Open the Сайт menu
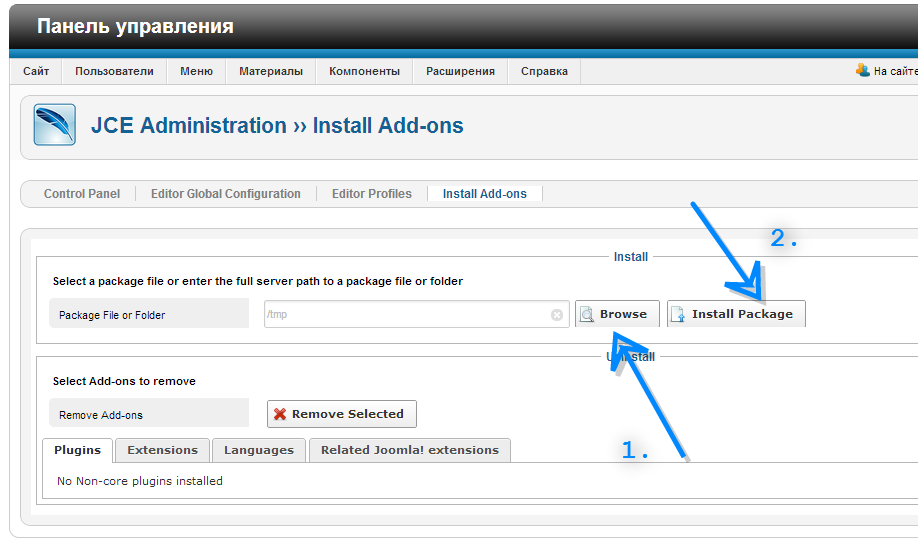Viewport: 918px width, 542px height. point(36,71)
